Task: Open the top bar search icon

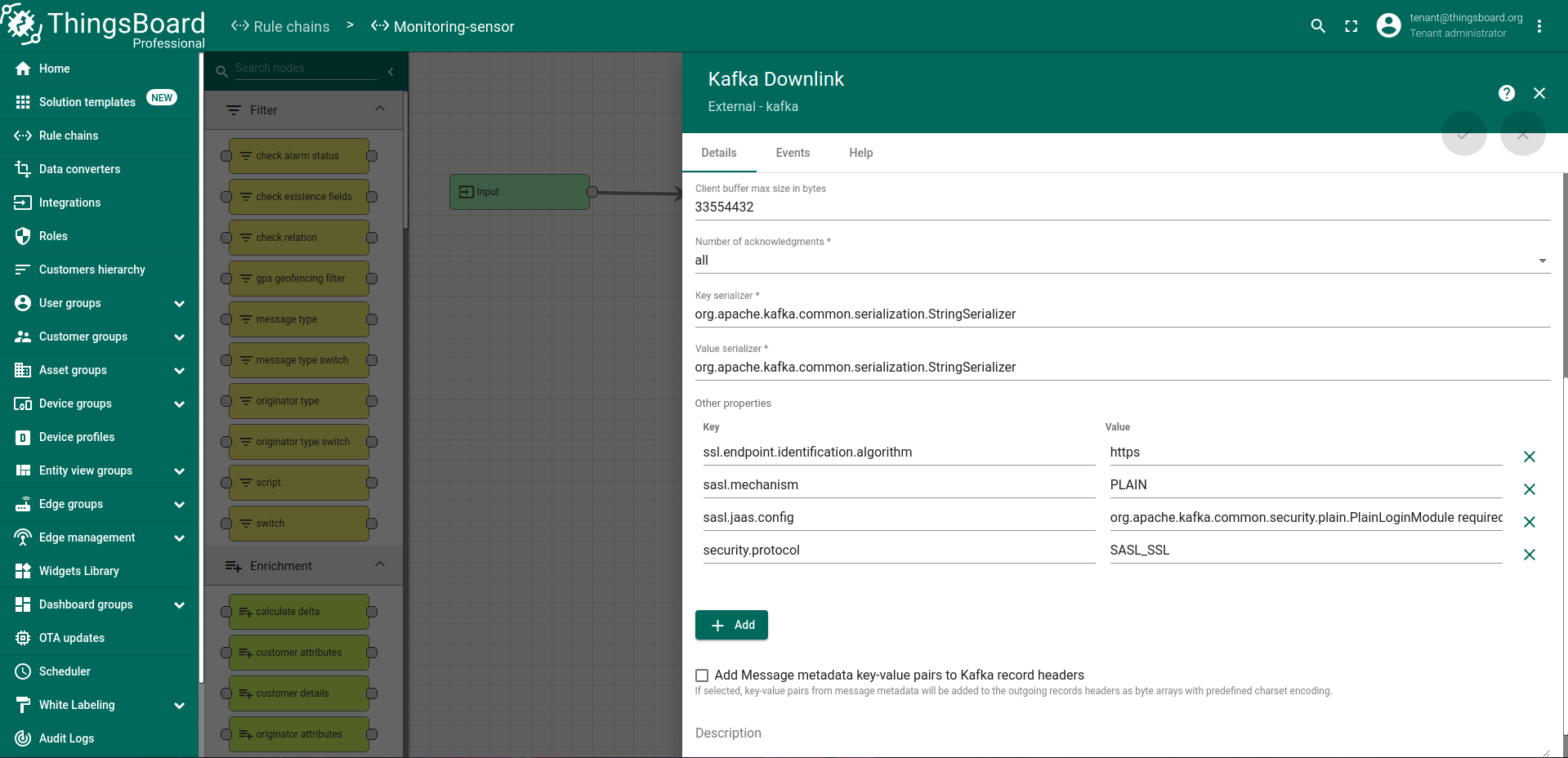Action: click(x=1318, y=26)
